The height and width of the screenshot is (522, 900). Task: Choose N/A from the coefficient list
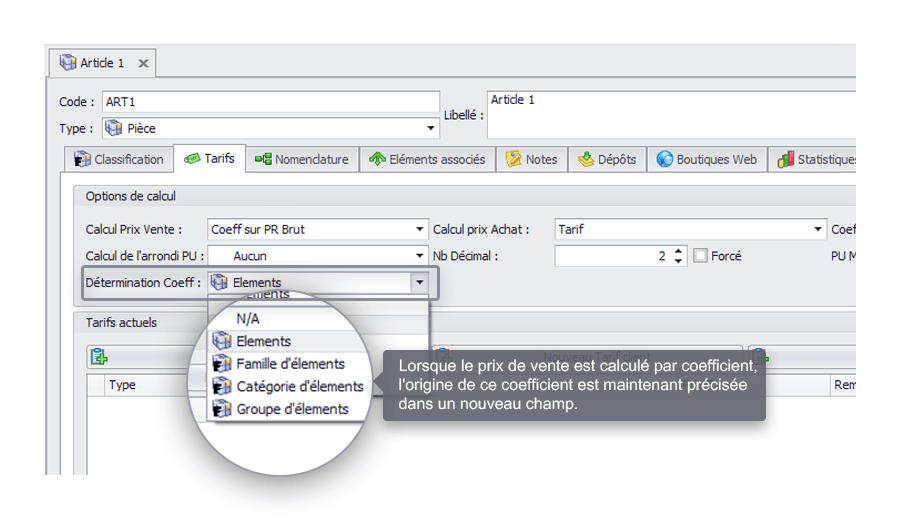(248, 319)
